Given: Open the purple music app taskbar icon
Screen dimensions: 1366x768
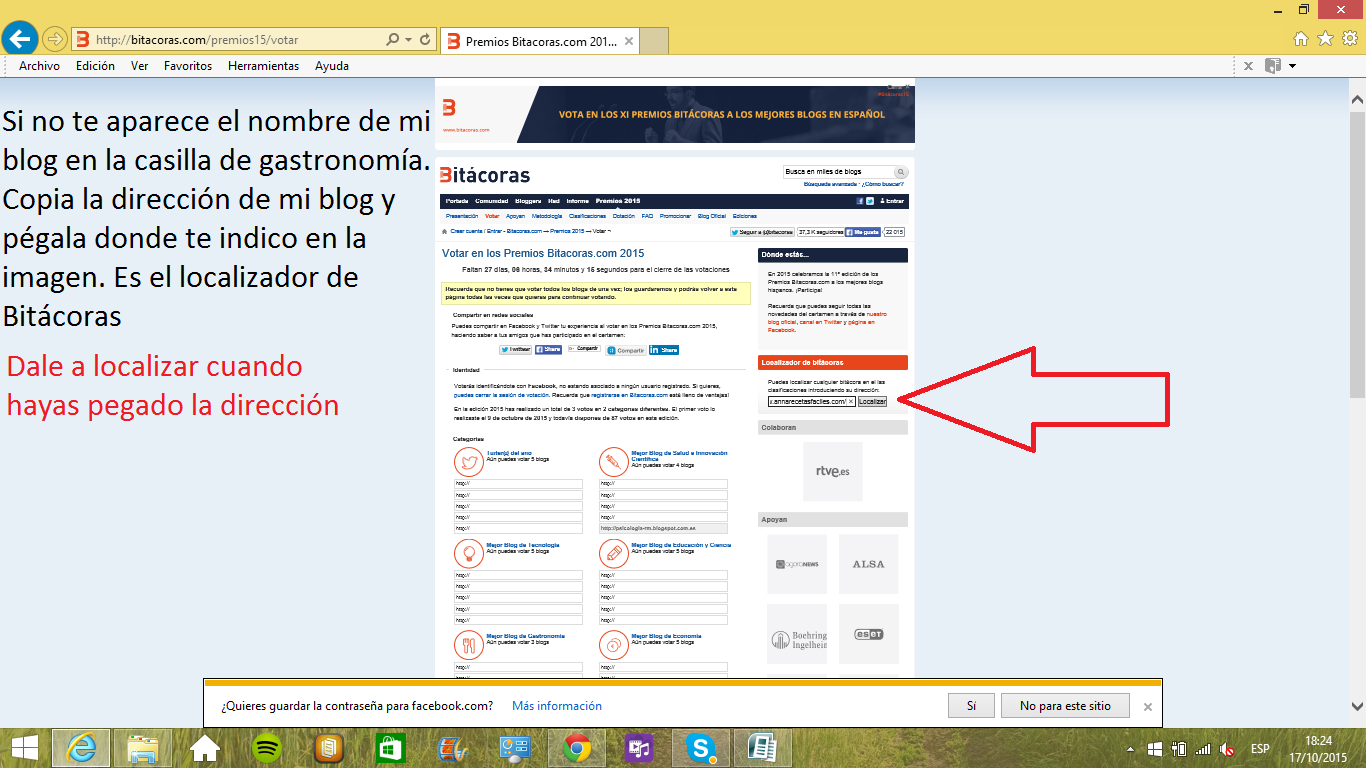Looking at the screenshot, I should tap(638, 747).
